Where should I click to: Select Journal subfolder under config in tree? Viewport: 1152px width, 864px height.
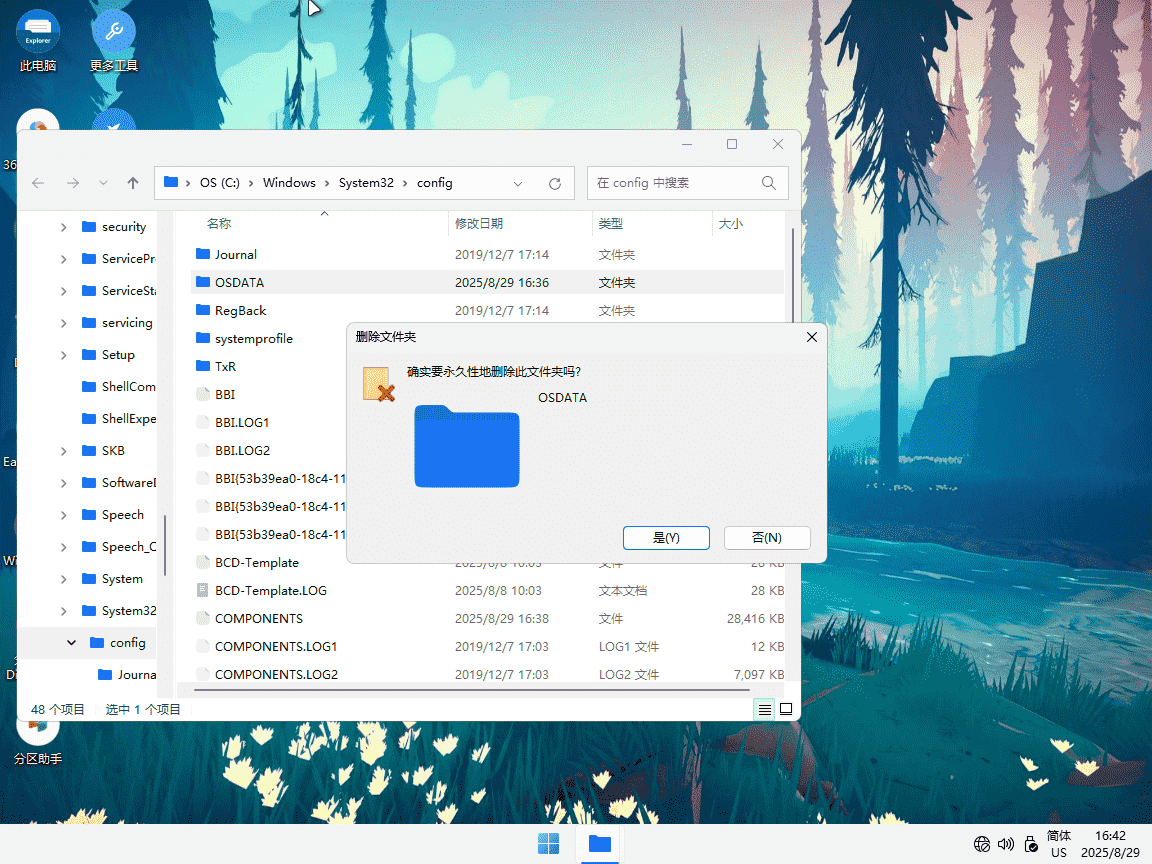tap(126, 674)
